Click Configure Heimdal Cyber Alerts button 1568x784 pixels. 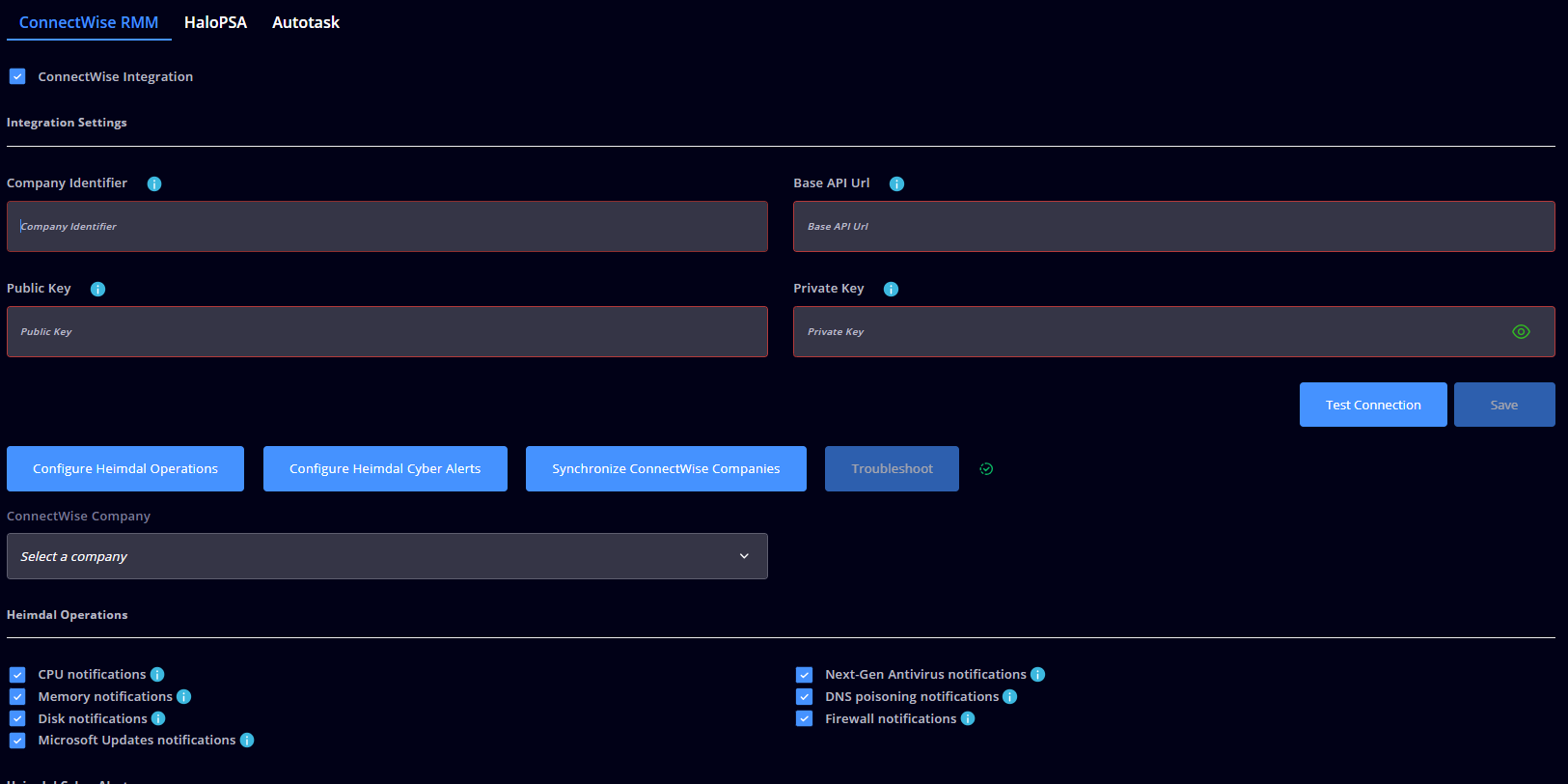385,469
